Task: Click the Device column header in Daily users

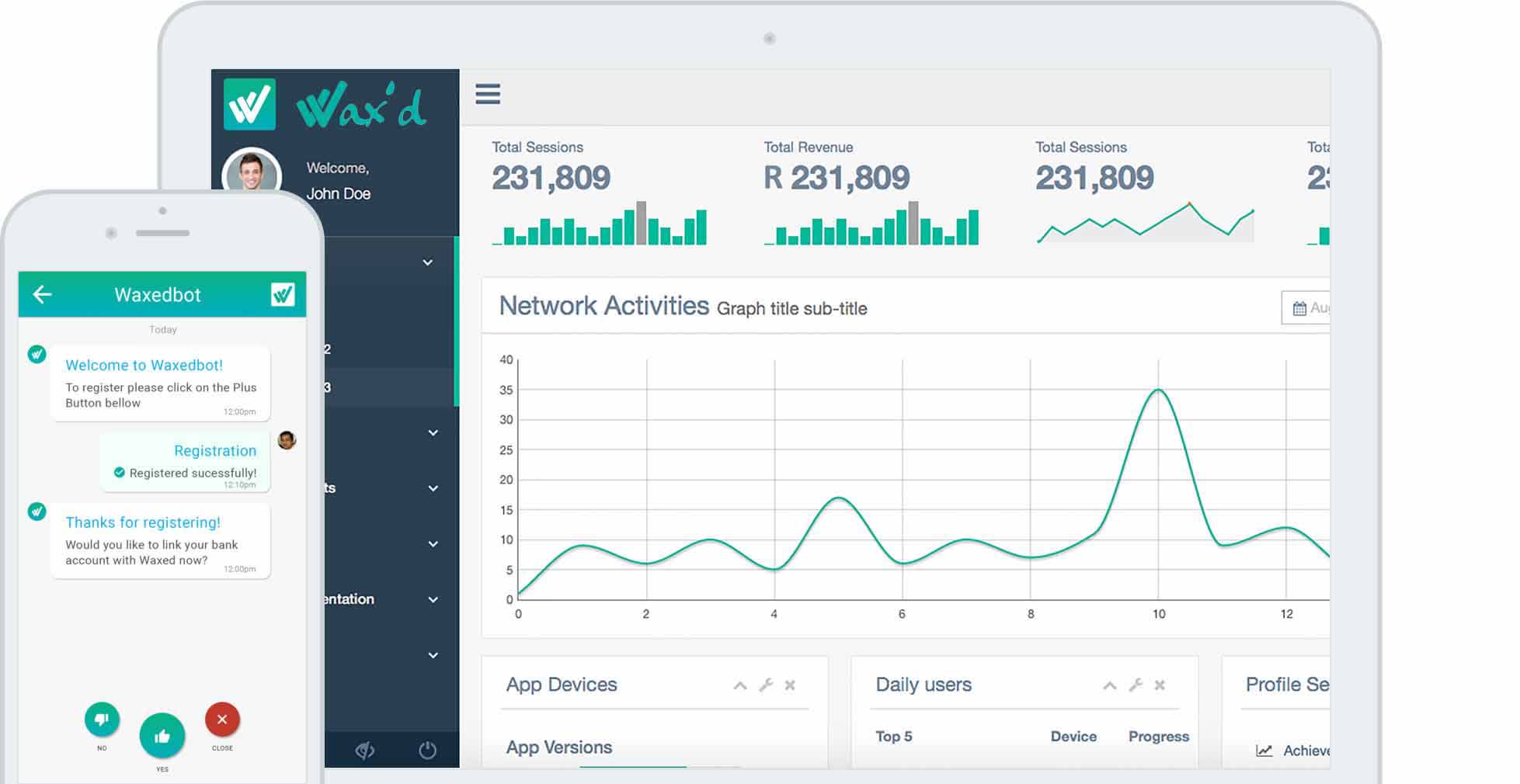Action: pos(1073,737)
